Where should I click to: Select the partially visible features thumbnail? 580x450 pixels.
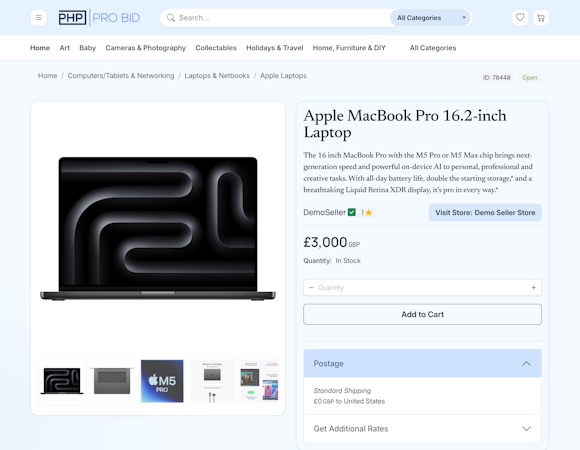[259, 381]
